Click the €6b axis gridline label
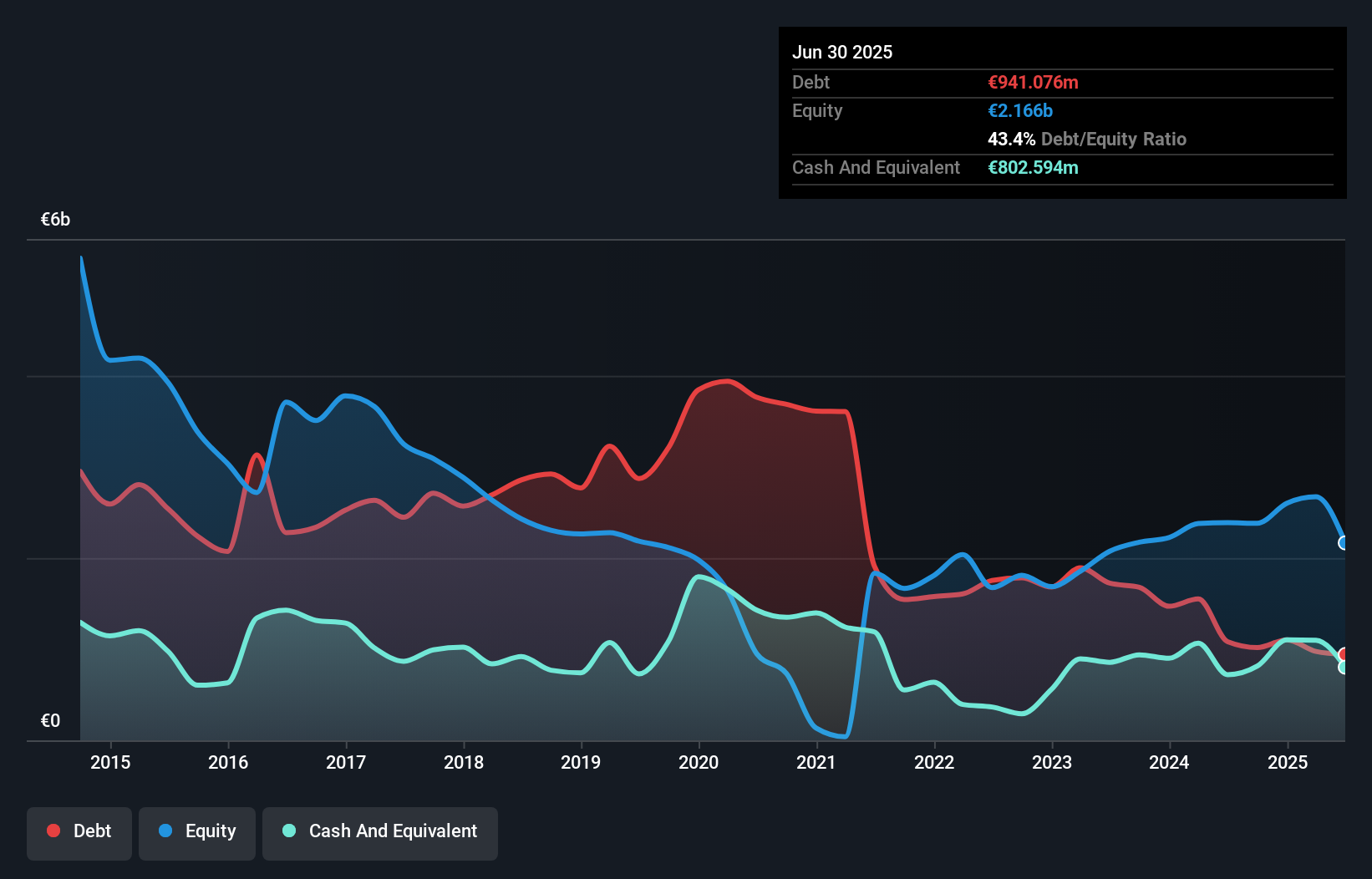Screen dimensions: 1372x879 55,218
